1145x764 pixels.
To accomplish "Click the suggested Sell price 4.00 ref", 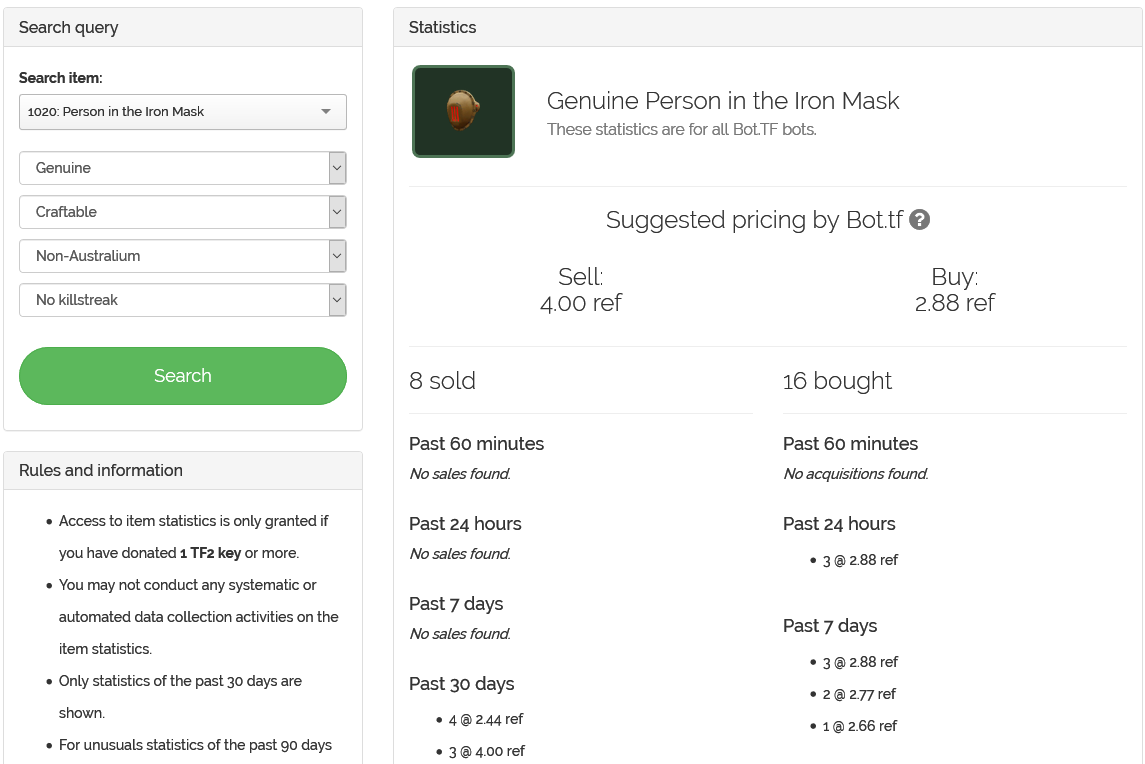I will (x=581, y=303).
